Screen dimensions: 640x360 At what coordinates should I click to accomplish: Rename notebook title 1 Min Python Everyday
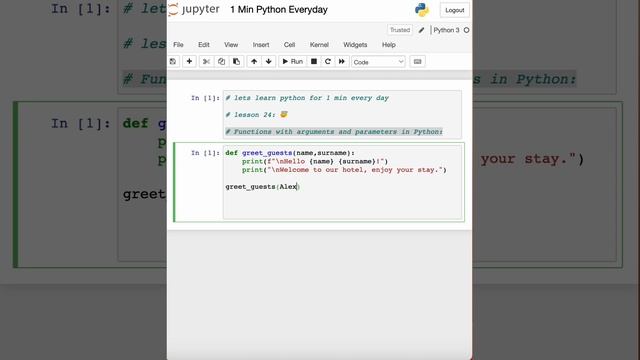tap(279, 10)
